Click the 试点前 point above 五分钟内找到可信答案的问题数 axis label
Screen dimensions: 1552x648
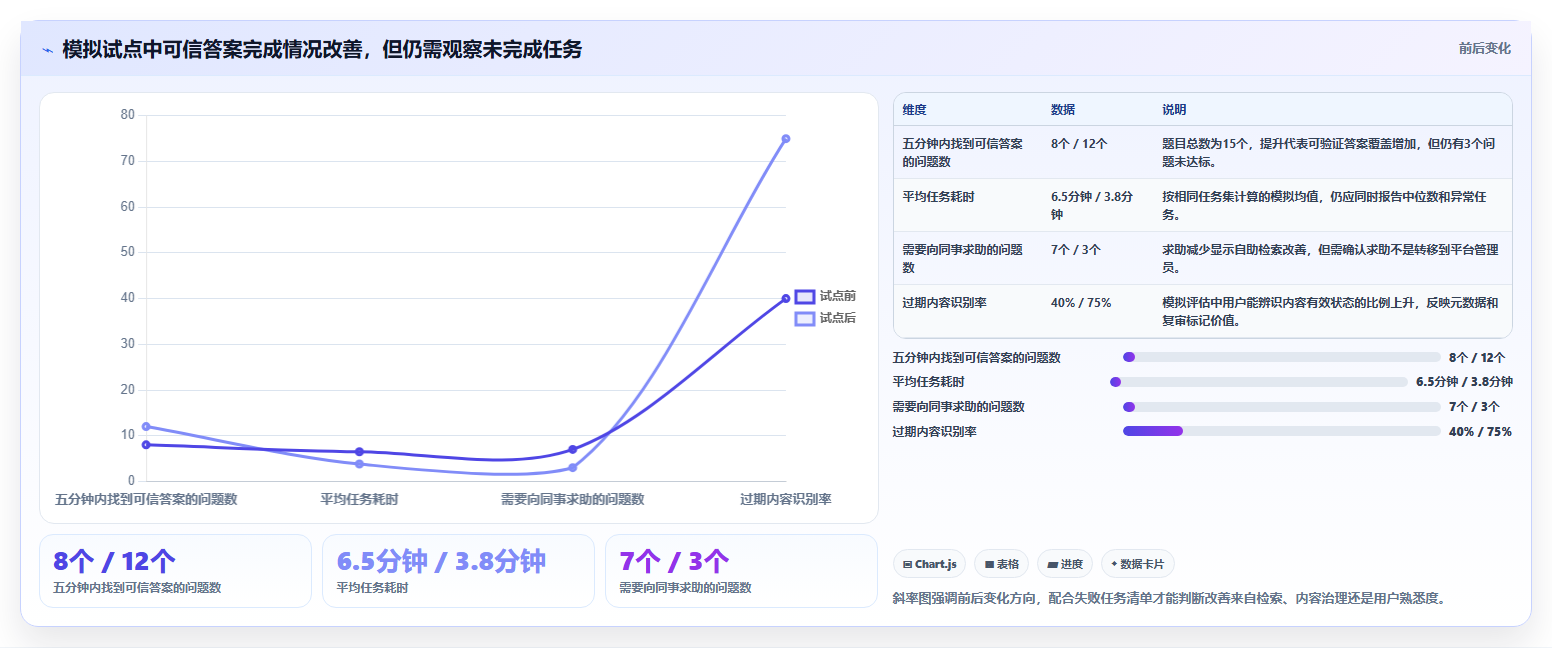pos(146,444)
